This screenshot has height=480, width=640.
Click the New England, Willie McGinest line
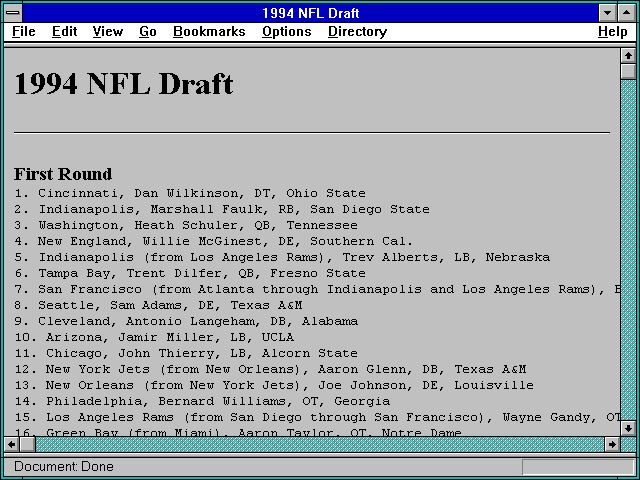[x=214, y=241]
